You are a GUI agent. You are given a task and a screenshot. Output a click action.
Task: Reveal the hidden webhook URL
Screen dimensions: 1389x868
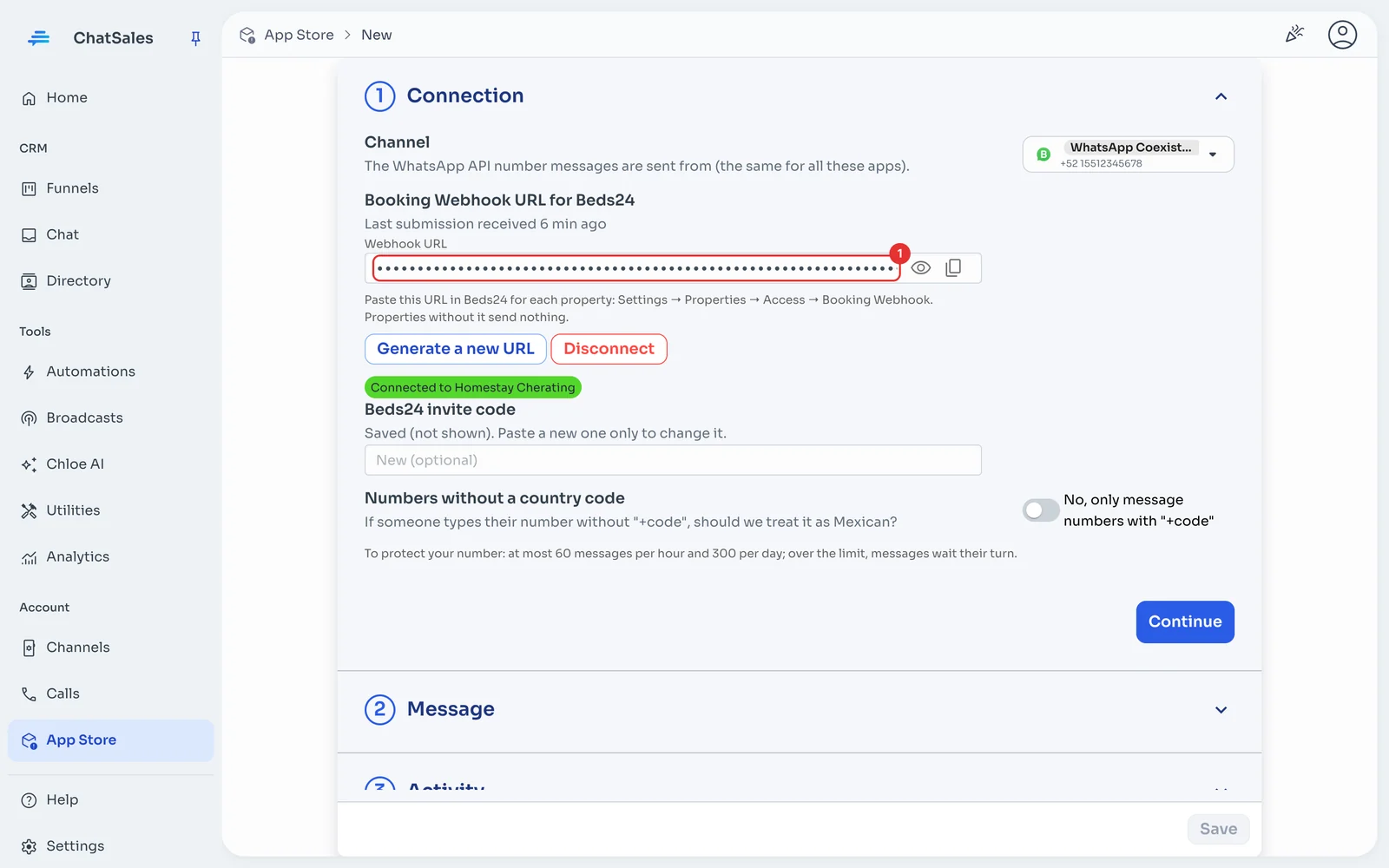[921, 268]
